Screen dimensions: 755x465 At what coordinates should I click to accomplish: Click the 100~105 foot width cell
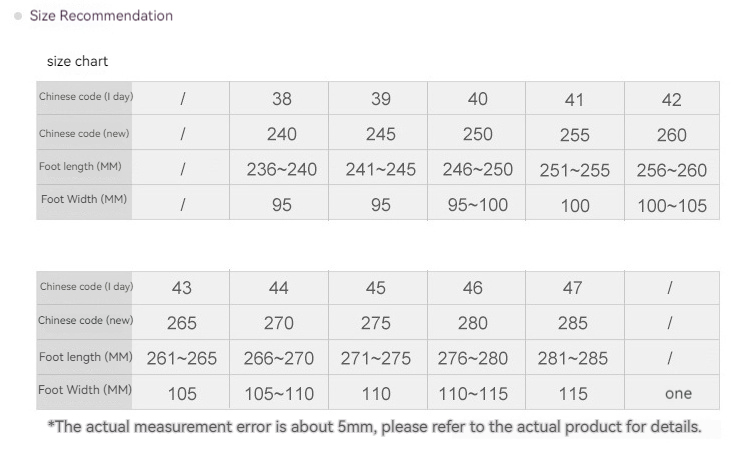point(671,206)
